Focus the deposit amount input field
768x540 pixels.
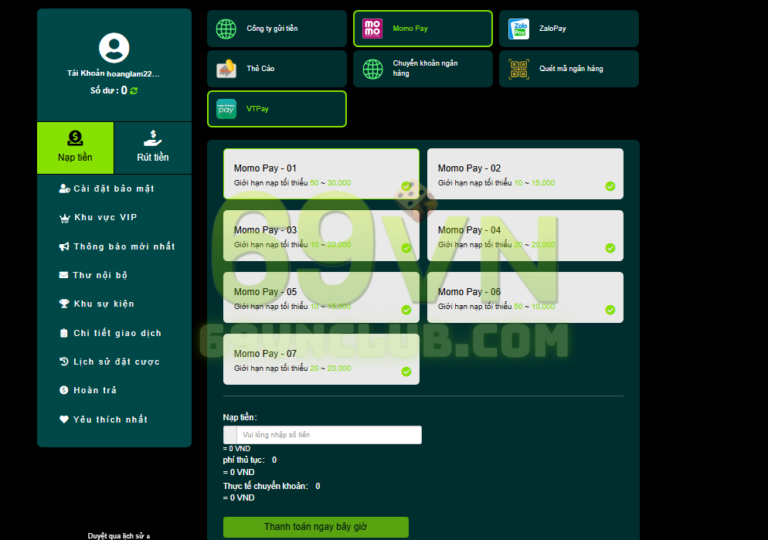pos(322,435)
